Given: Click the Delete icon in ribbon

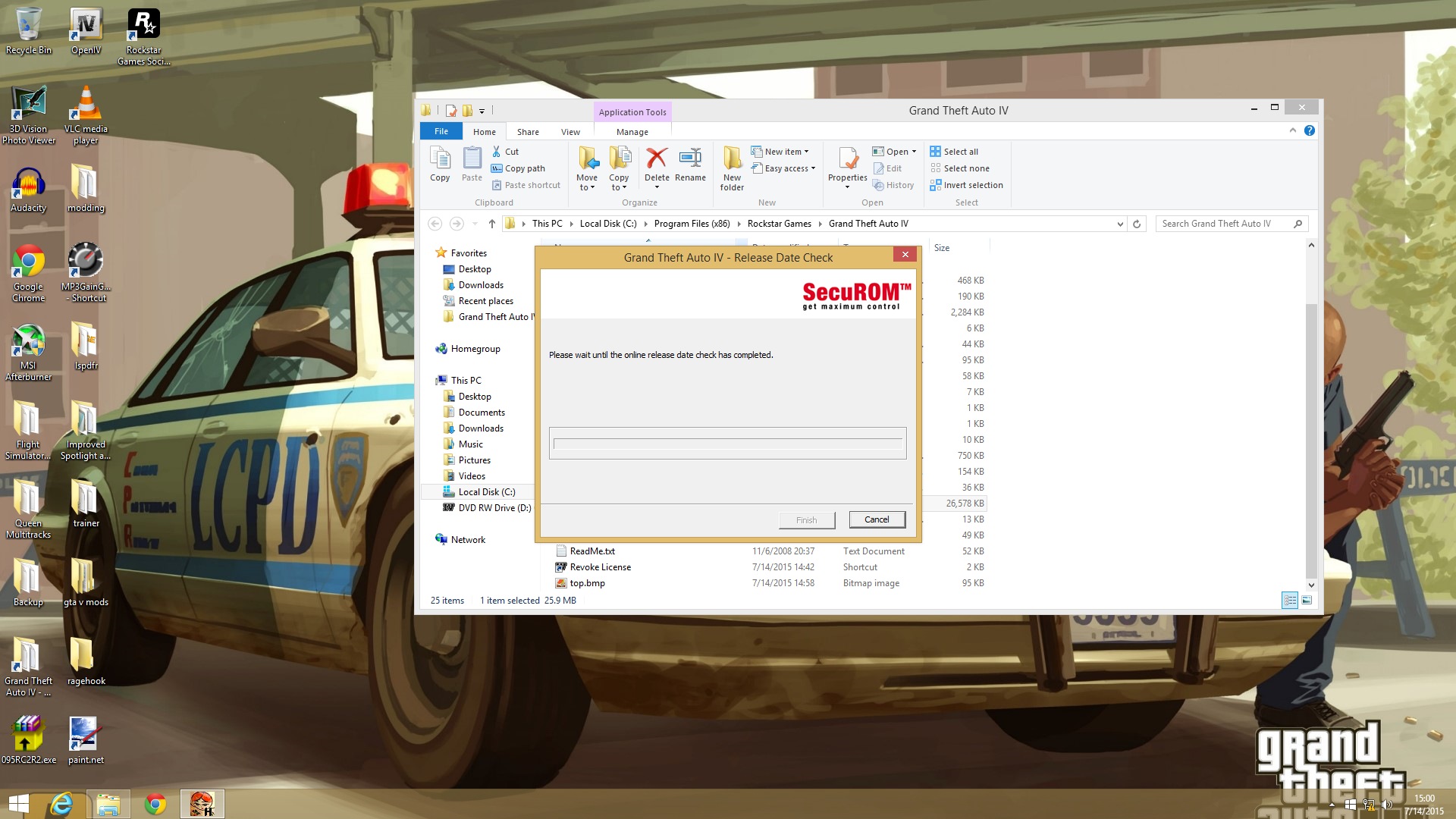Looking at the screenshot, I should pyautogui.click(x=656, y=158).
